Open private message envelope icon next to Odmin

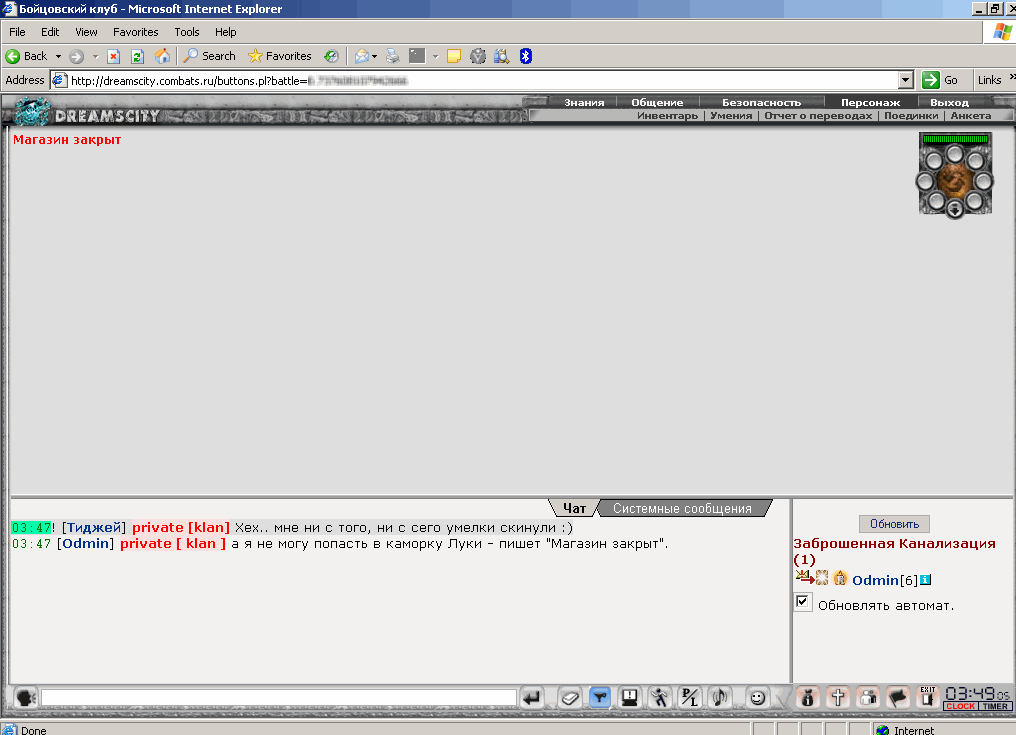point(804,577)
